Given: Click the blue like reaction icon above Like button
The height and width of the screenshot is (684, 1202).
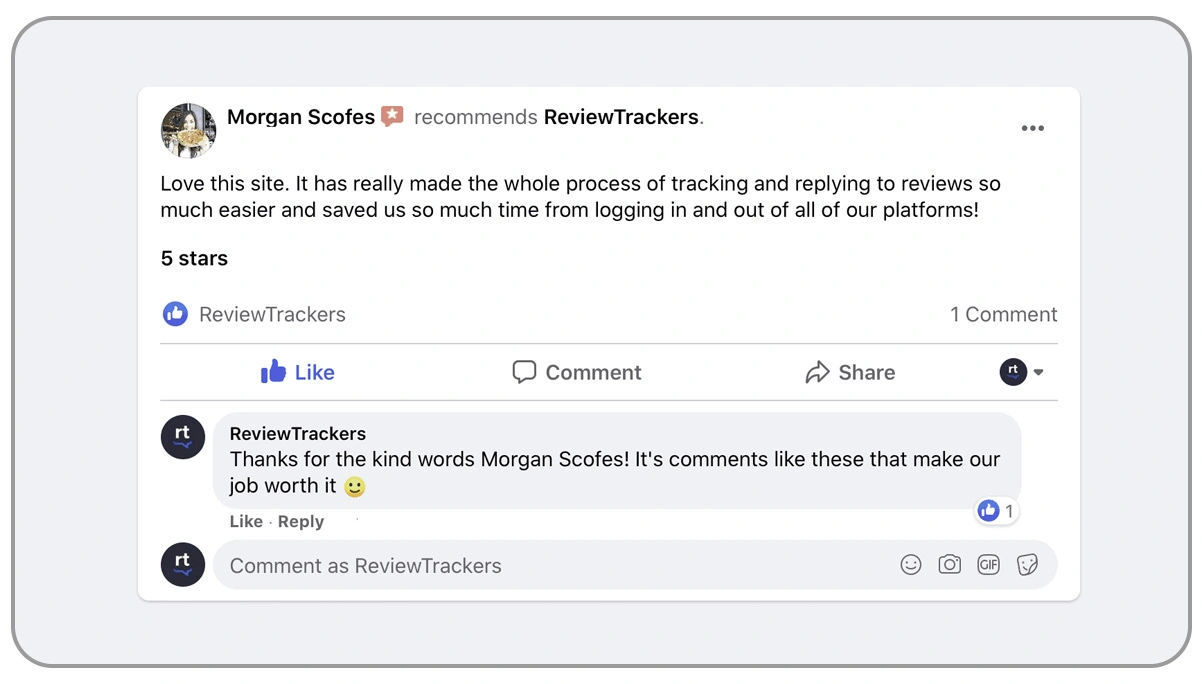Looking at the screenshot, I should [175, 314].
